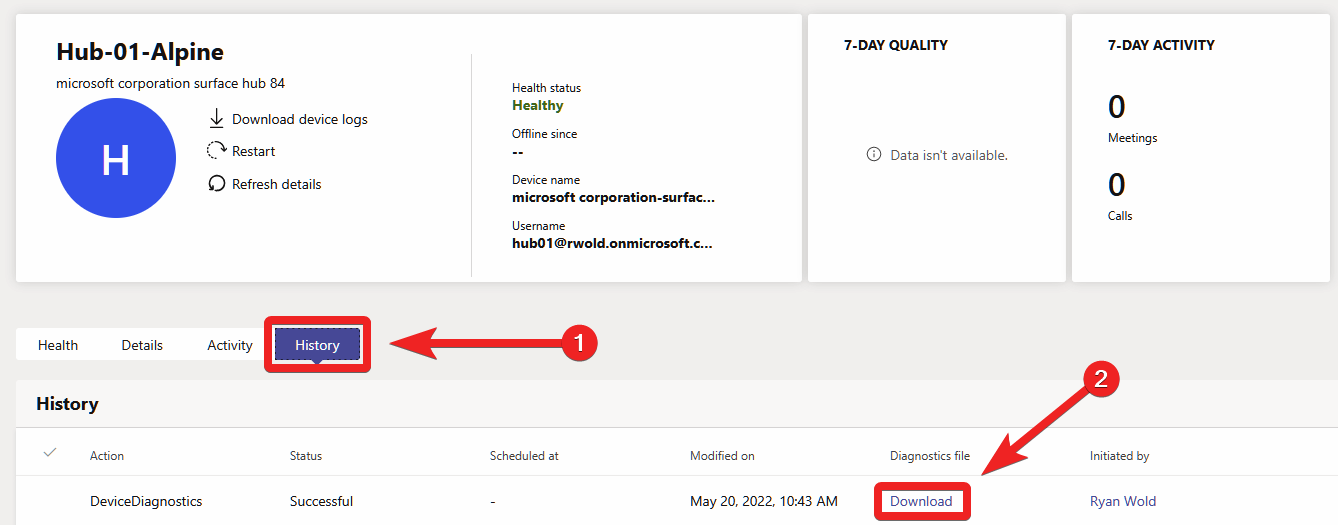Click the Data isn't available message

(949, 155)
